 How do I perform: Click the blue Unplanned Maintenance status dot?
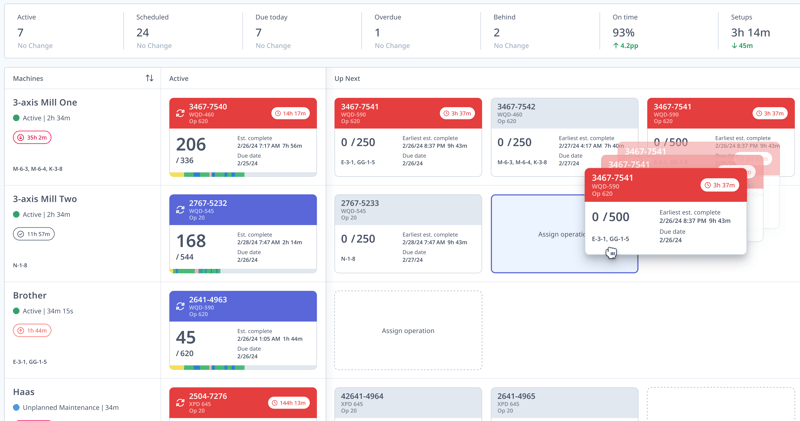16,407
